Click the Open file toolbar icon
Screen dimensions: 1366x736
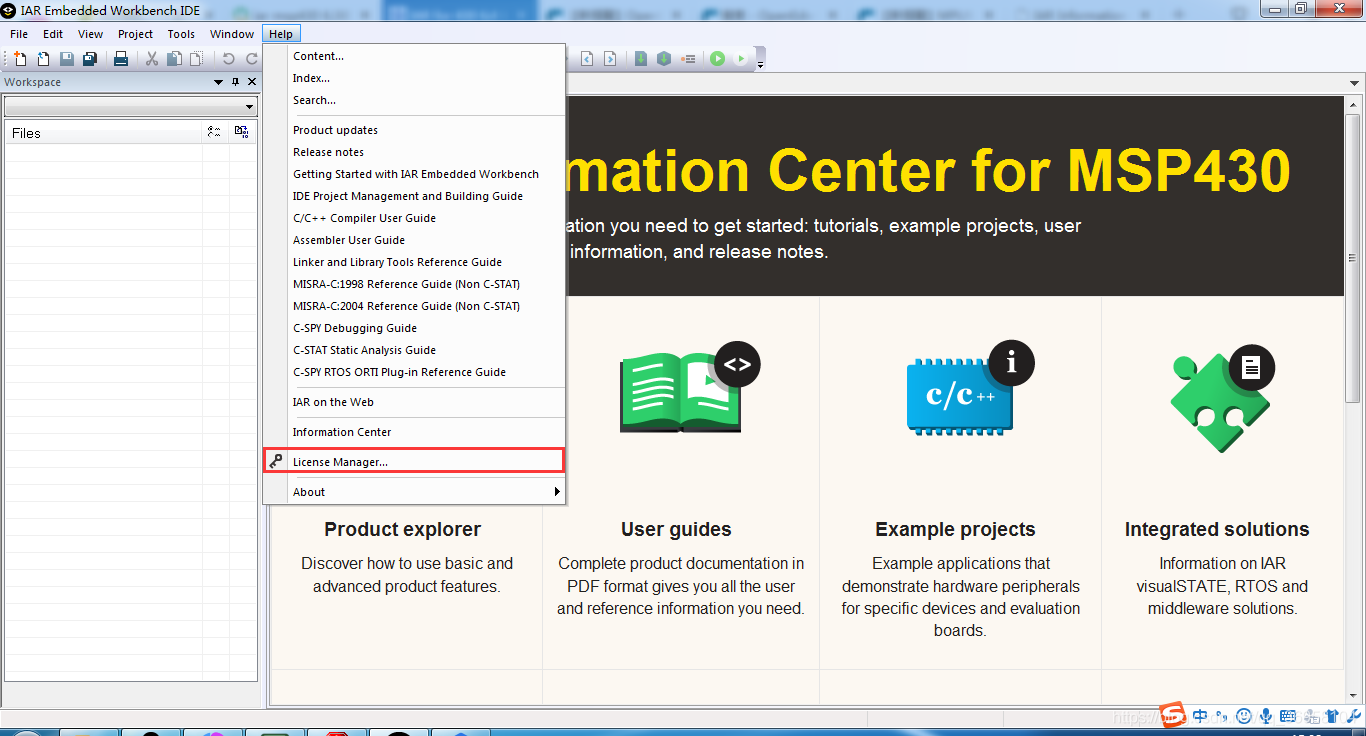(43, 59)
